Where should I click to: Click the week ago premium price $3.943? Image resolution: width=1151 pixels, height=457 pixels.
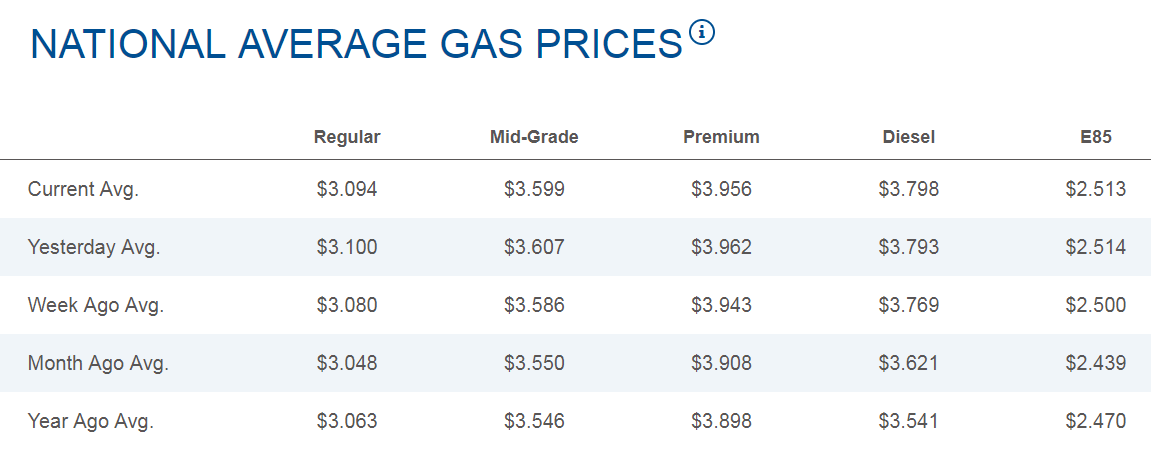(x=721, y=305)
